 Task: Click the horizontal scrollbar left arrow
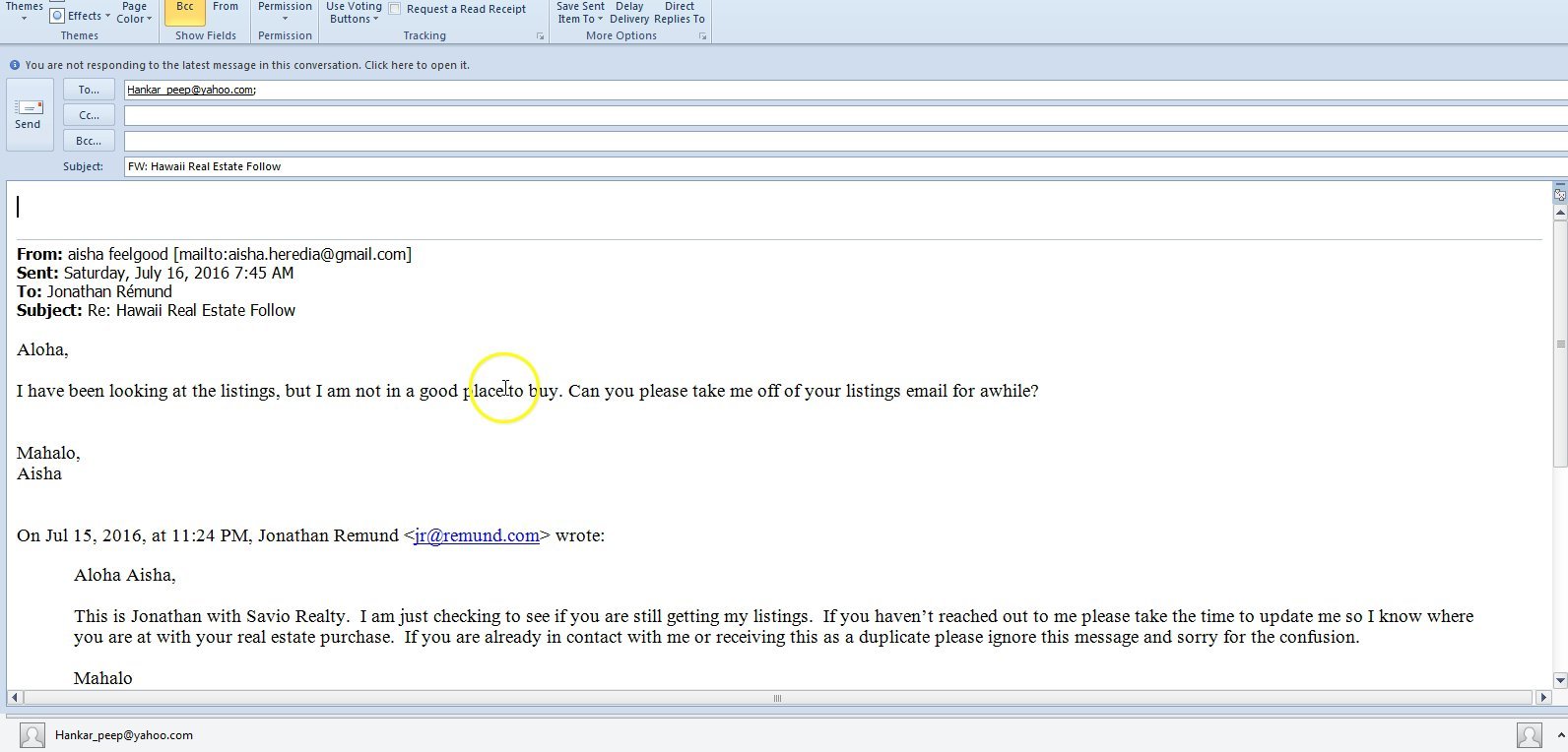coord(15,698)
